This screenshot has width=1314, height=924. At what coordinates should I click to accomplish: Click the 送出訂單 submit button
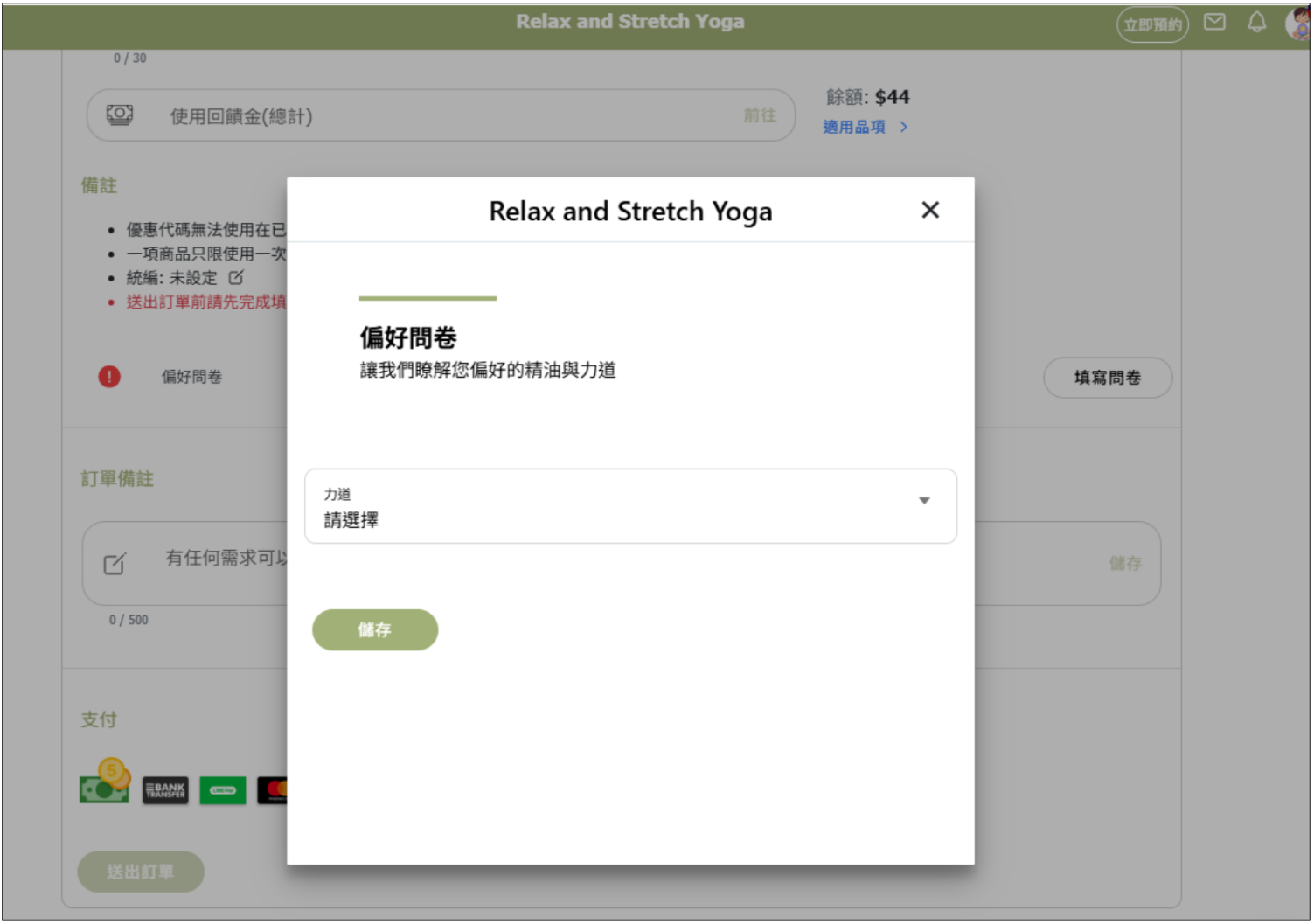tap(141, 871)
